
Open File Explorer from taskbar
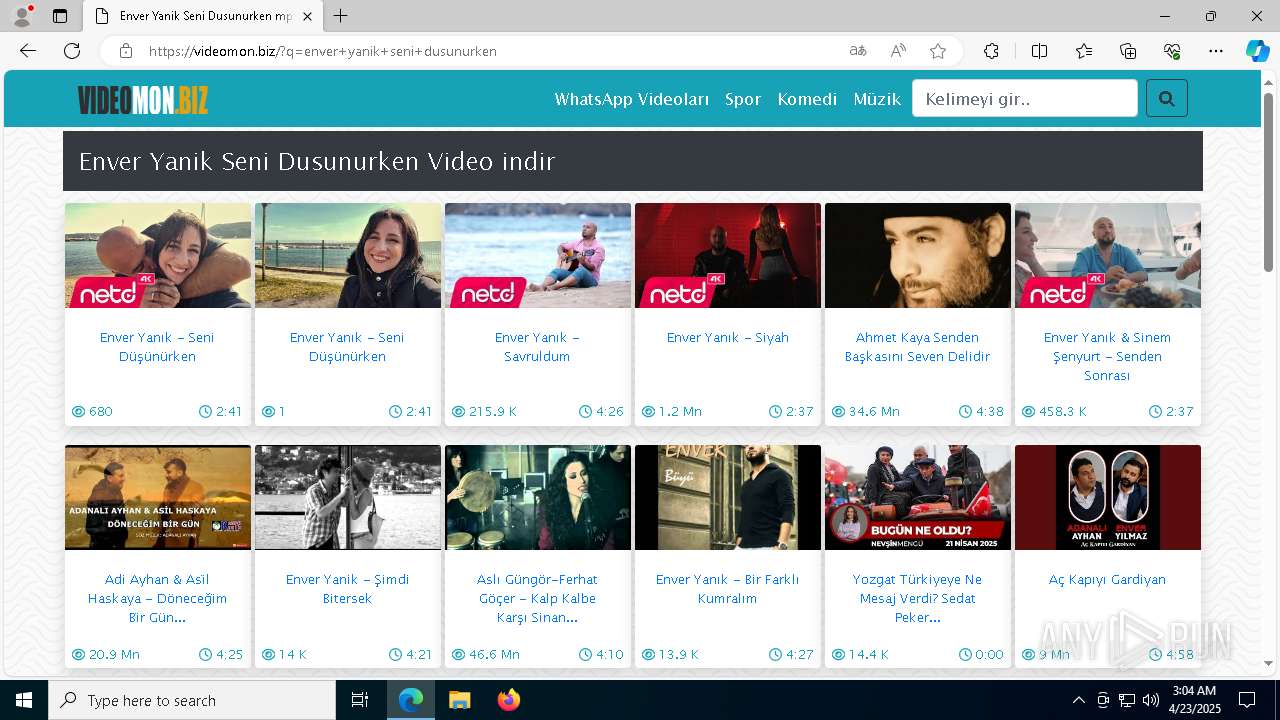[x=459, y=700]
